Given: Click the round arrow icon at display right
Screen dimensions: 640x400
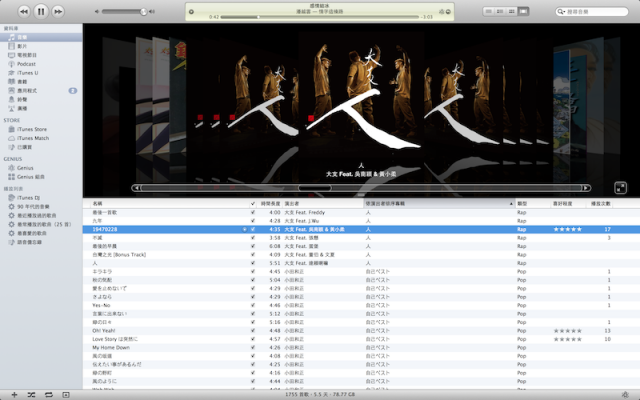Looking at the screenshot, I should (x=448, y=12).
